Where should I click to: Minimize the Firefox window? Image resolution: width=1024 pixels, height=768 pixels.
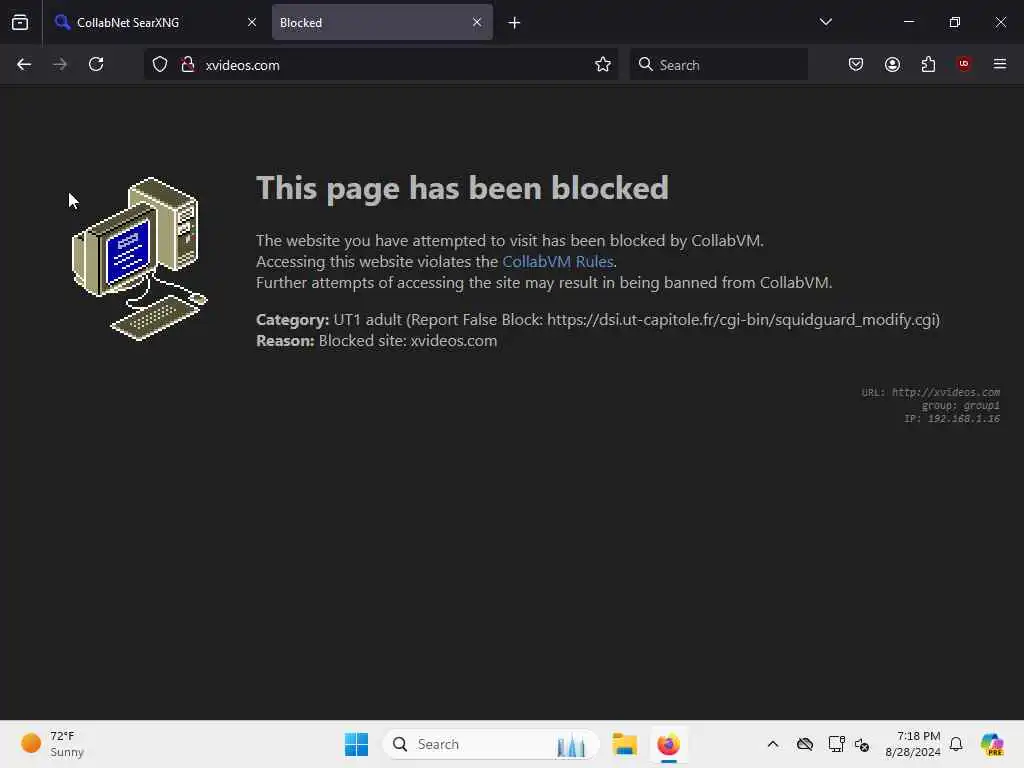(908, 22)
